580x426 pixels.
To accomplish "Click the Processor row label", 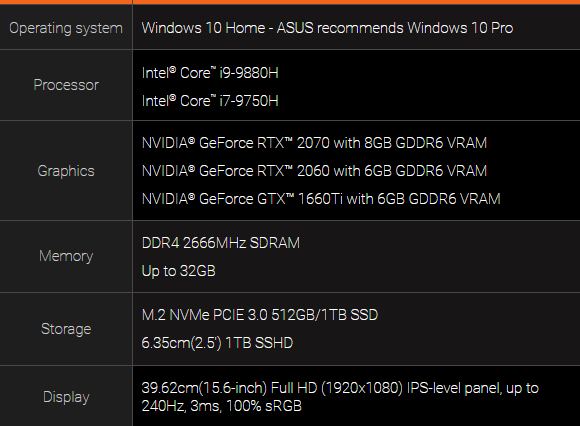I will [66, 85].
